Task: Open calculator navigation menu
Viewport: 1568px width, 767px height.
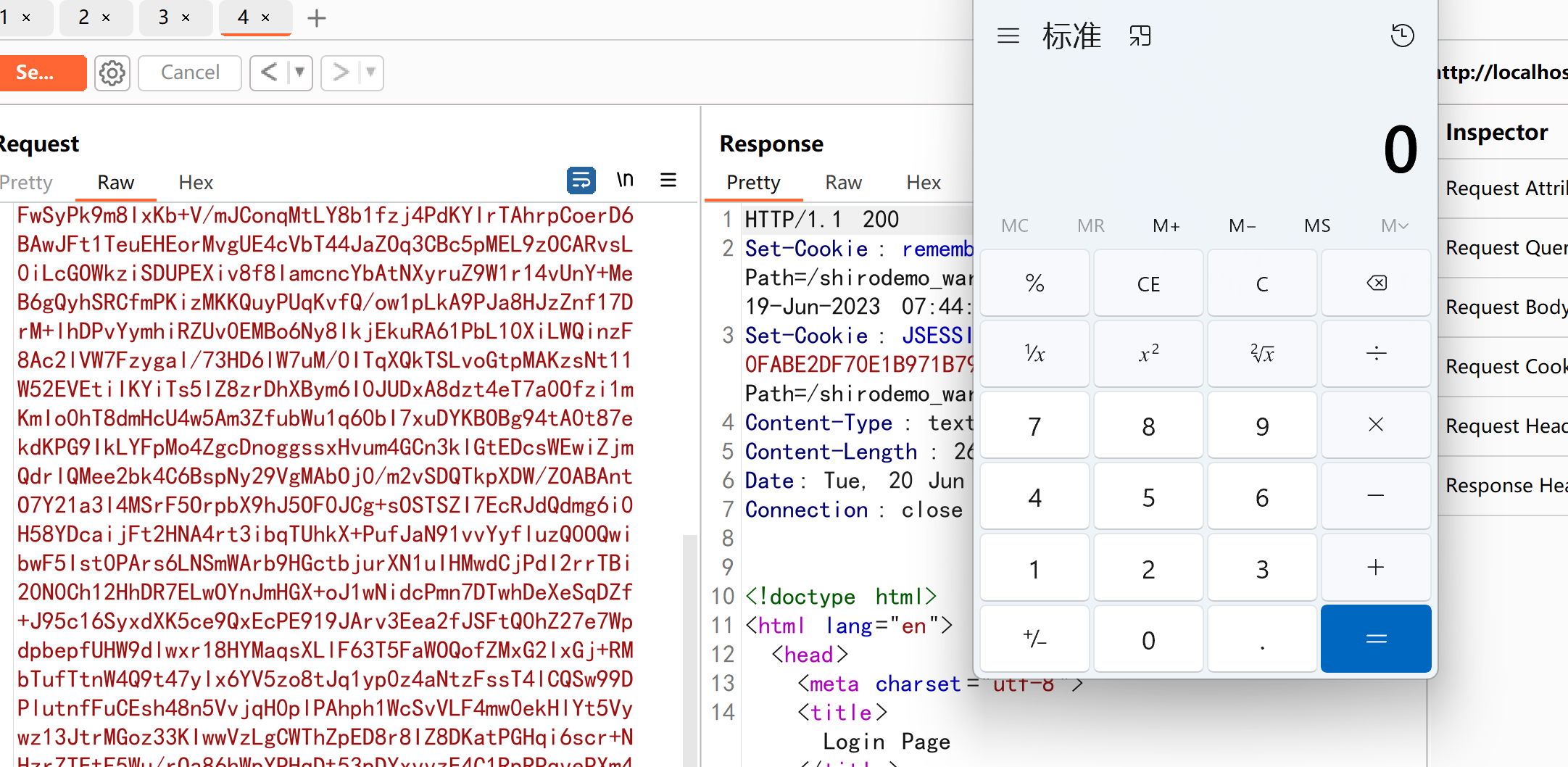Action: [1008, 36]
